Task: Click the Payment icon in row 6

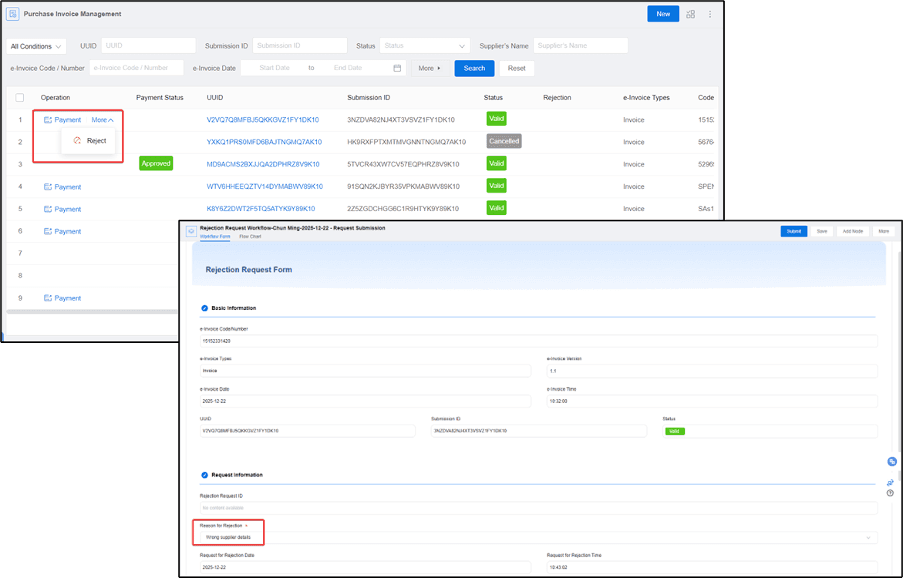Action: [48, 231]
